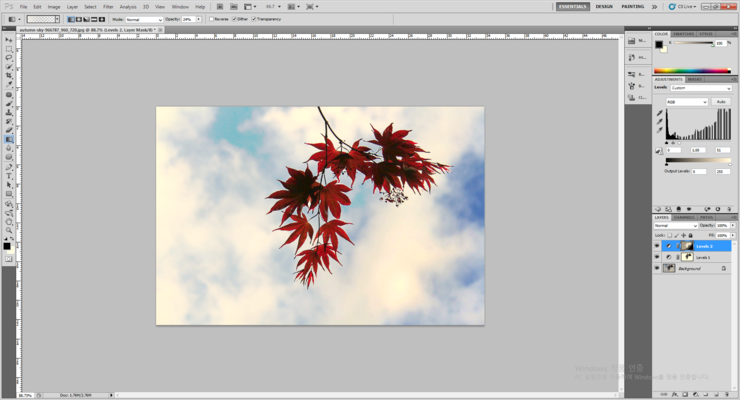Hide the Background layer via eye icon

pos(657,269)
